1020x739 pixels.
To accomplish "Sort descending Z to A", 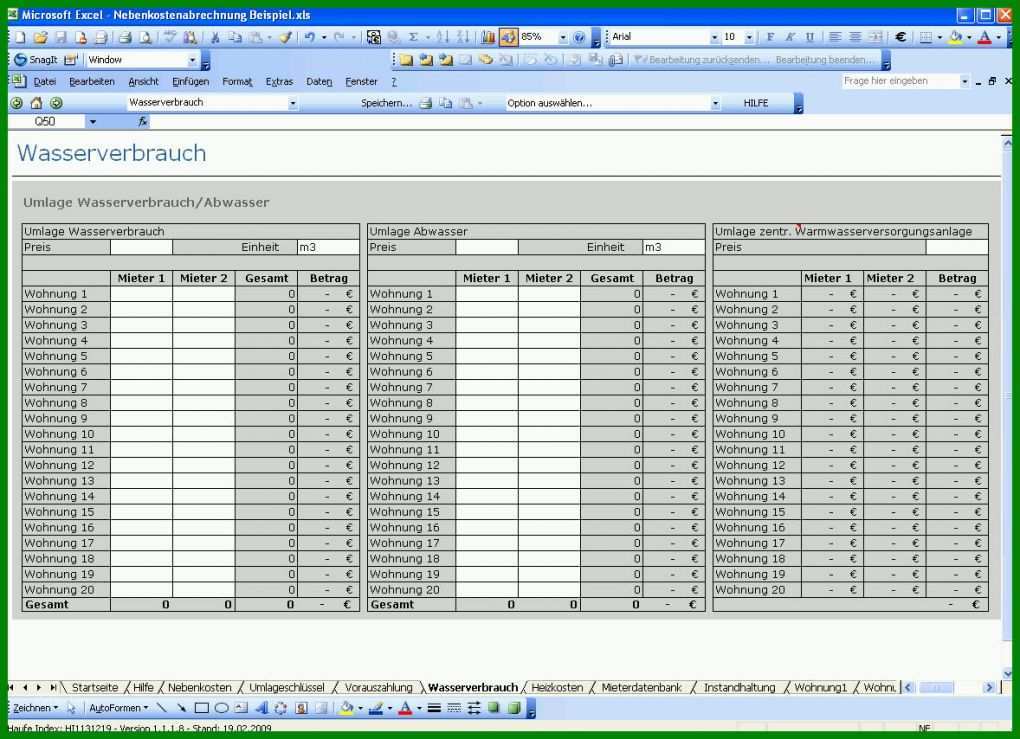I will click(x=463, y=37).
